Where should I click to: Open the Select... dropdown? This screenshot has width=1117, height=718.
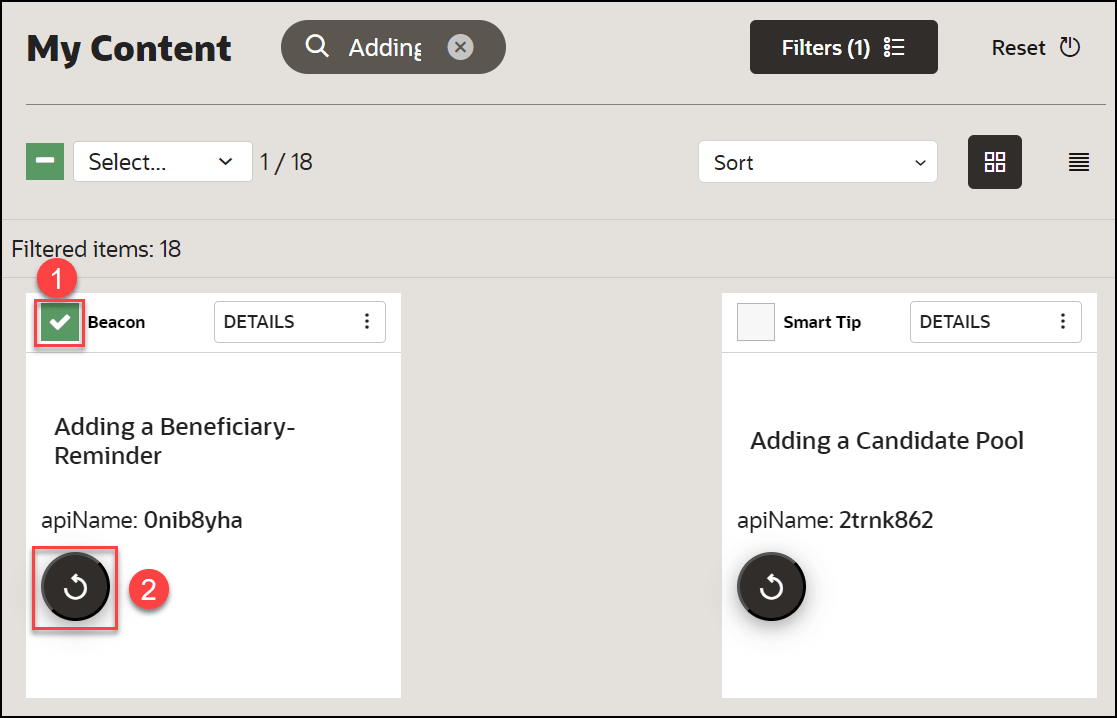[162, 162]
